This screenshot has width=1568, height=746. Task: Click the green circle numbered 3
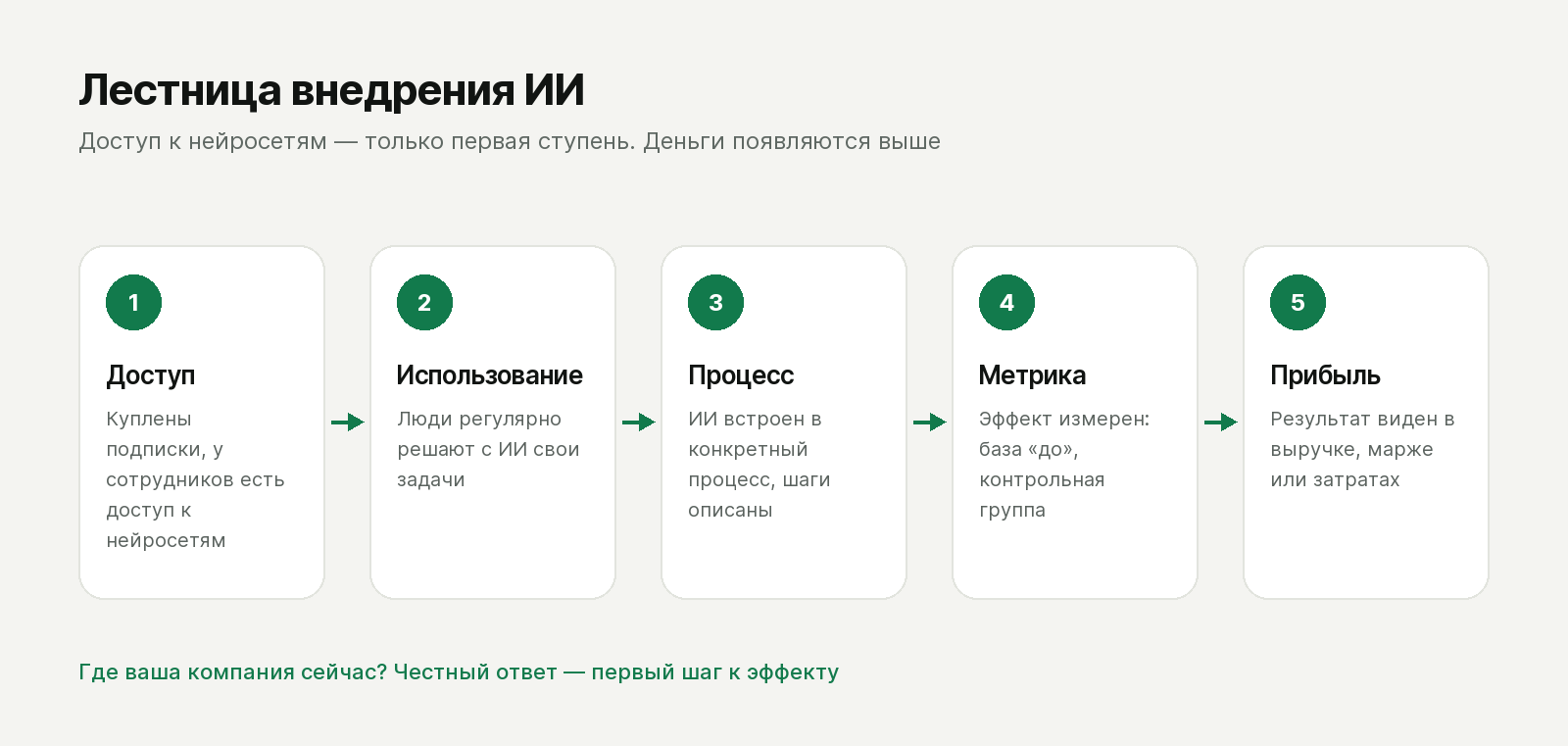pos(715,302)
